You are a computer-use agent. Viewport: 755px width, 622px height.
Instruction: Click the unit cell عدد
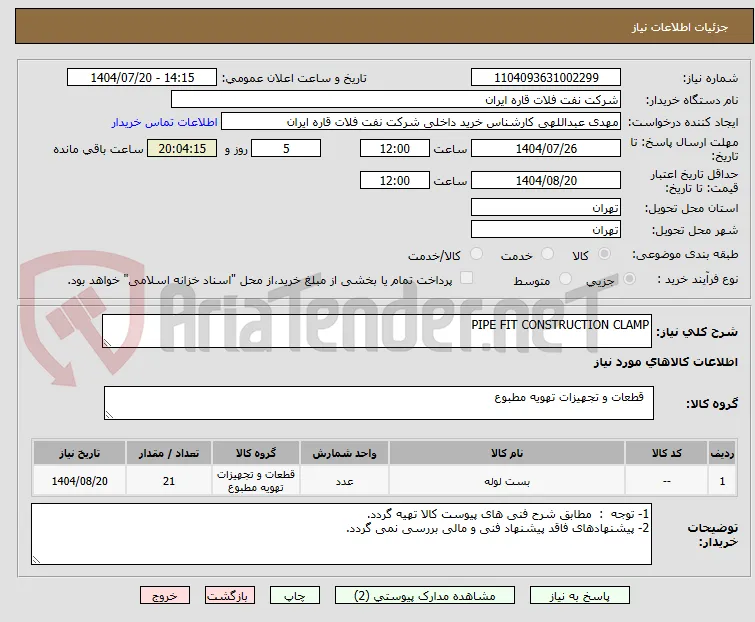tap(344, 481)
